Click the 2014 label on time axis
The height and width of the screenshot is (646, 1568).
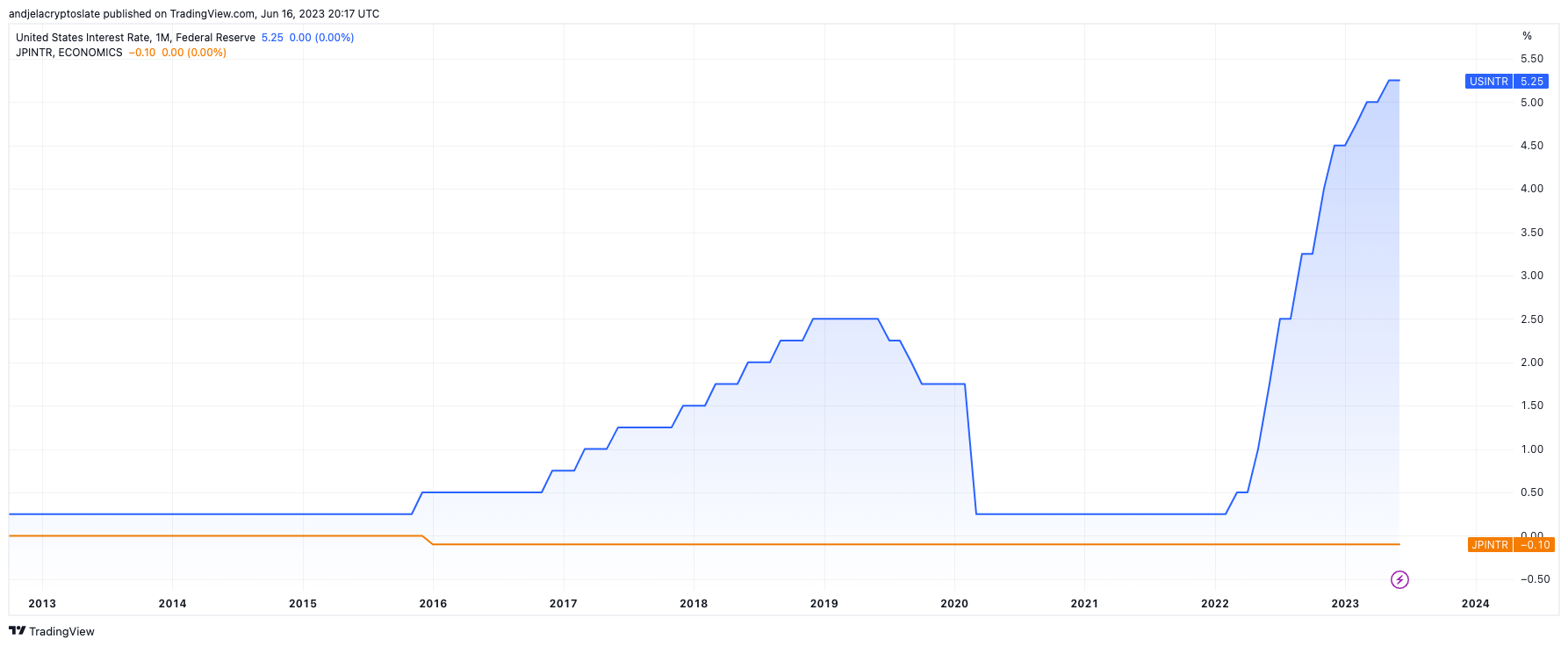tap(172, 604)
